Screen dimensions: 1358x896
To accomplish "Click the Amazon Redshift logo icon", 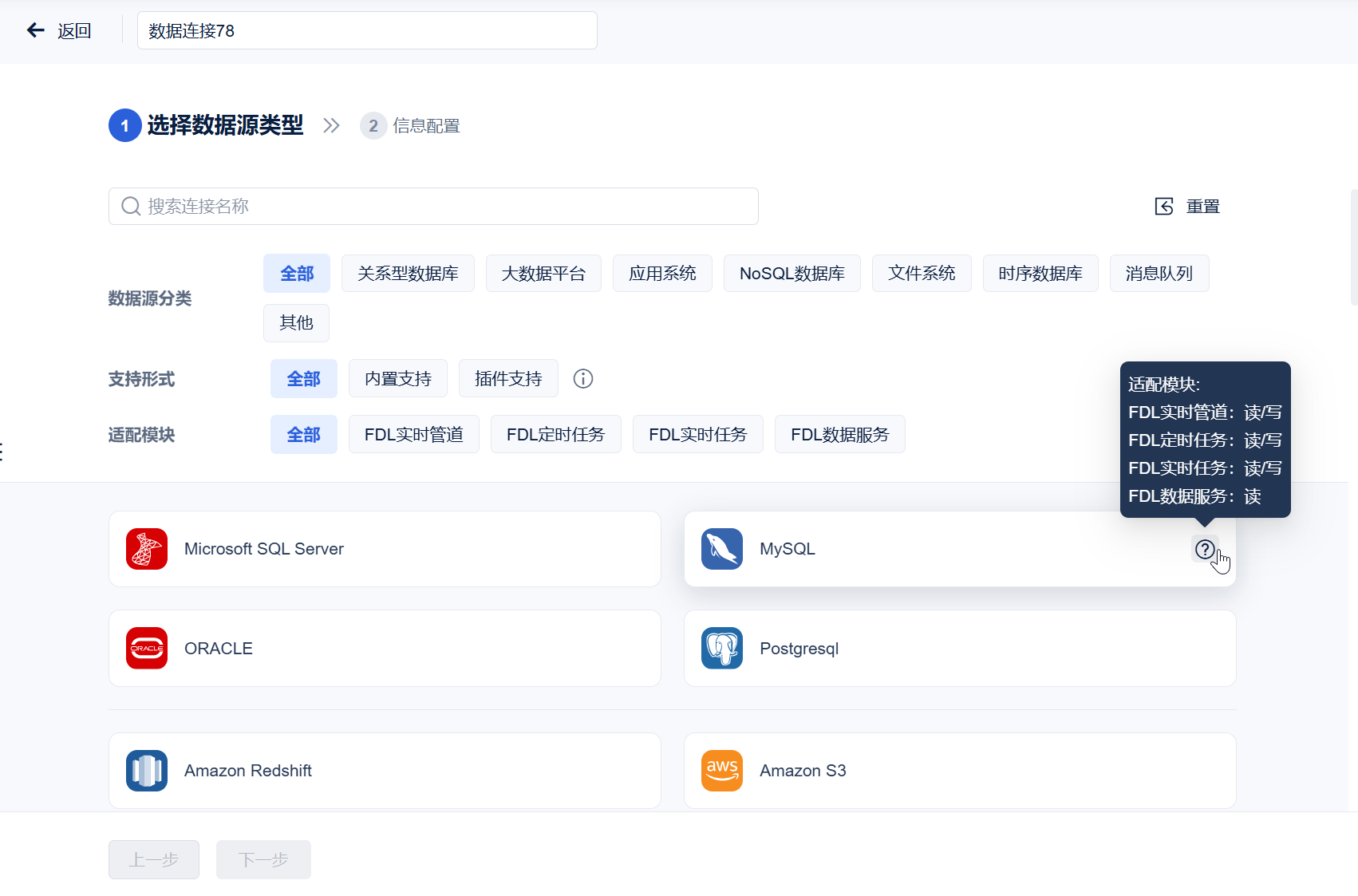I will tap(147, 771).
